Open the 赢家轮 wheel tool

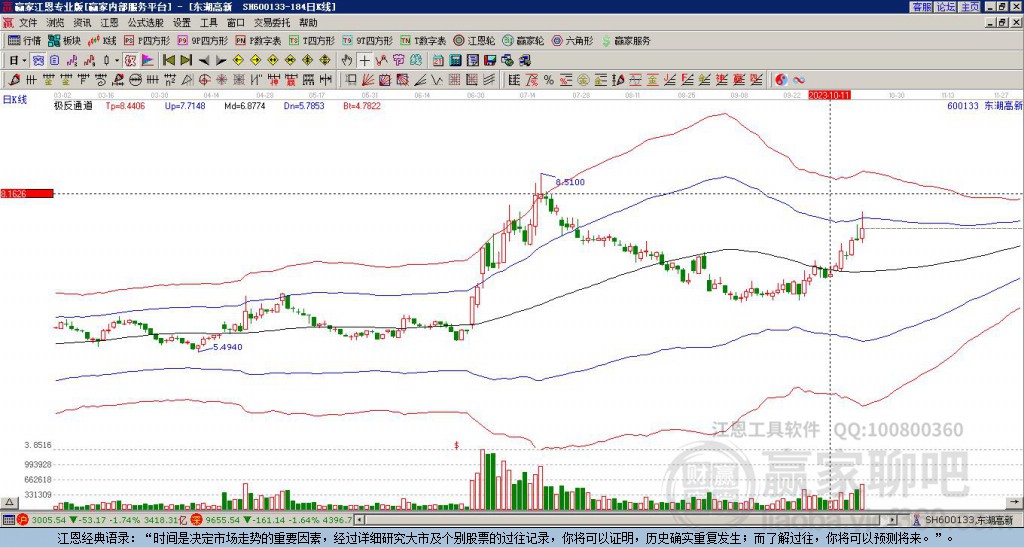coord(523,40)
